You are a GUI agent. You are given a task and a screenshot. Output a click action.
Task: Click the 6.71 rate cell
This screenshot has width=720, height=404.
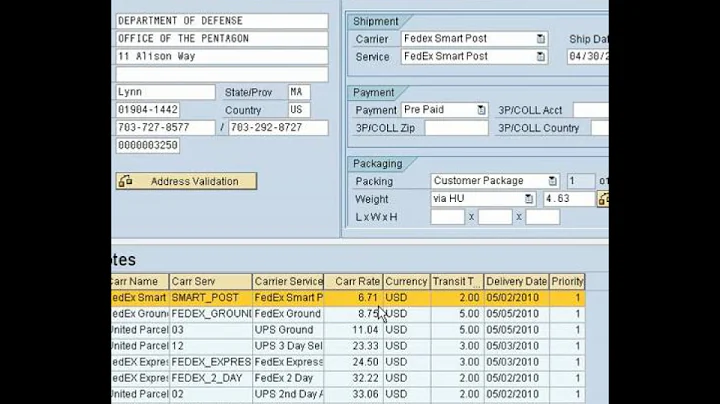(x=354, y=298)
